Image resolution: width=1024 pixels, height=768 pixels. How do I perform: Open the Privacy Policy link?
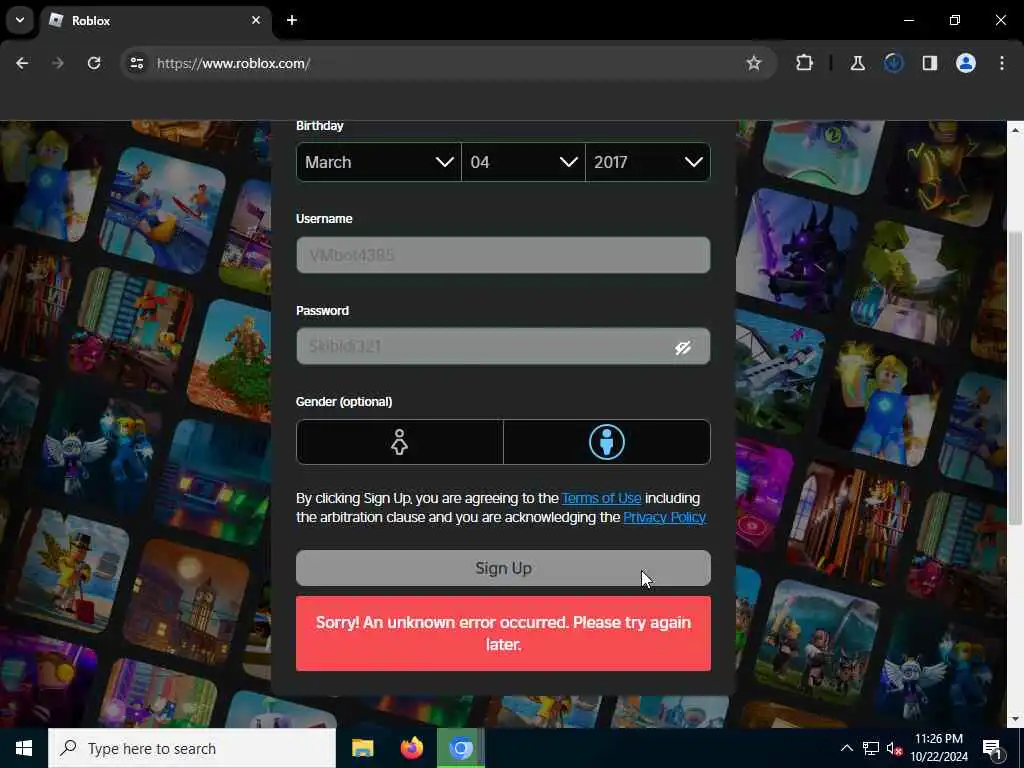click(x=664, y=517)
